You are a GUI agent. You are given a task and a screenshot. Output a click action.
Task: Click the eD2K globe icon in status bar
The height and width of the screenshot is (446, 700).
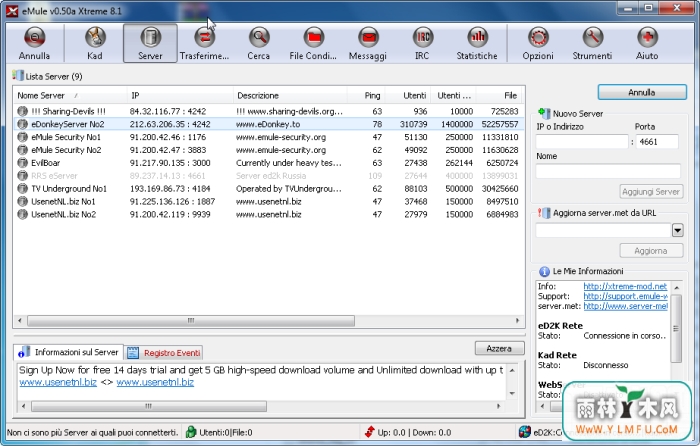coord(525,432)
